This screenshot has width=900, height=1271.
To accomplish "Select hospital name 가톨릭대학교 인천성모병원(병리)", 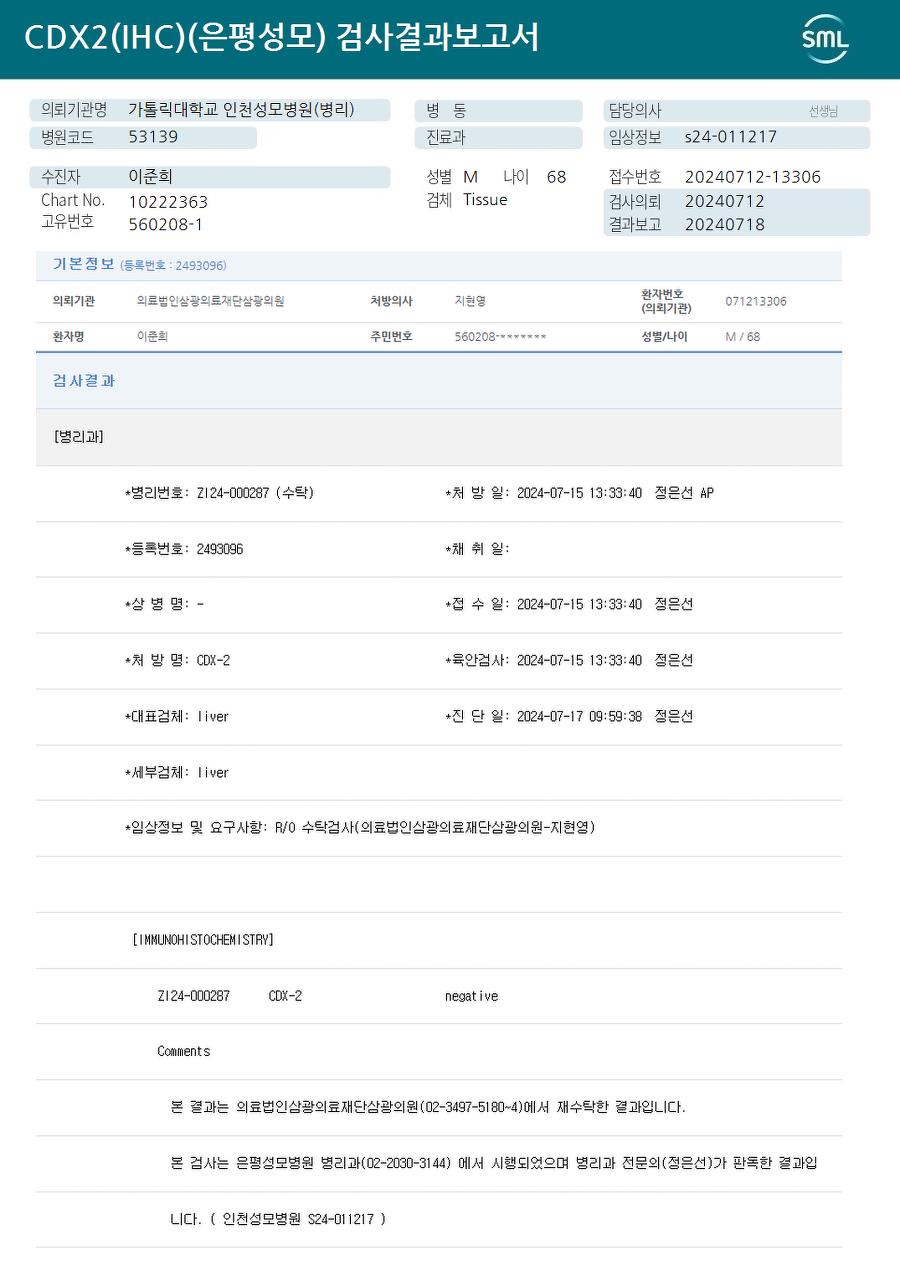I will (x=241, y=110).
